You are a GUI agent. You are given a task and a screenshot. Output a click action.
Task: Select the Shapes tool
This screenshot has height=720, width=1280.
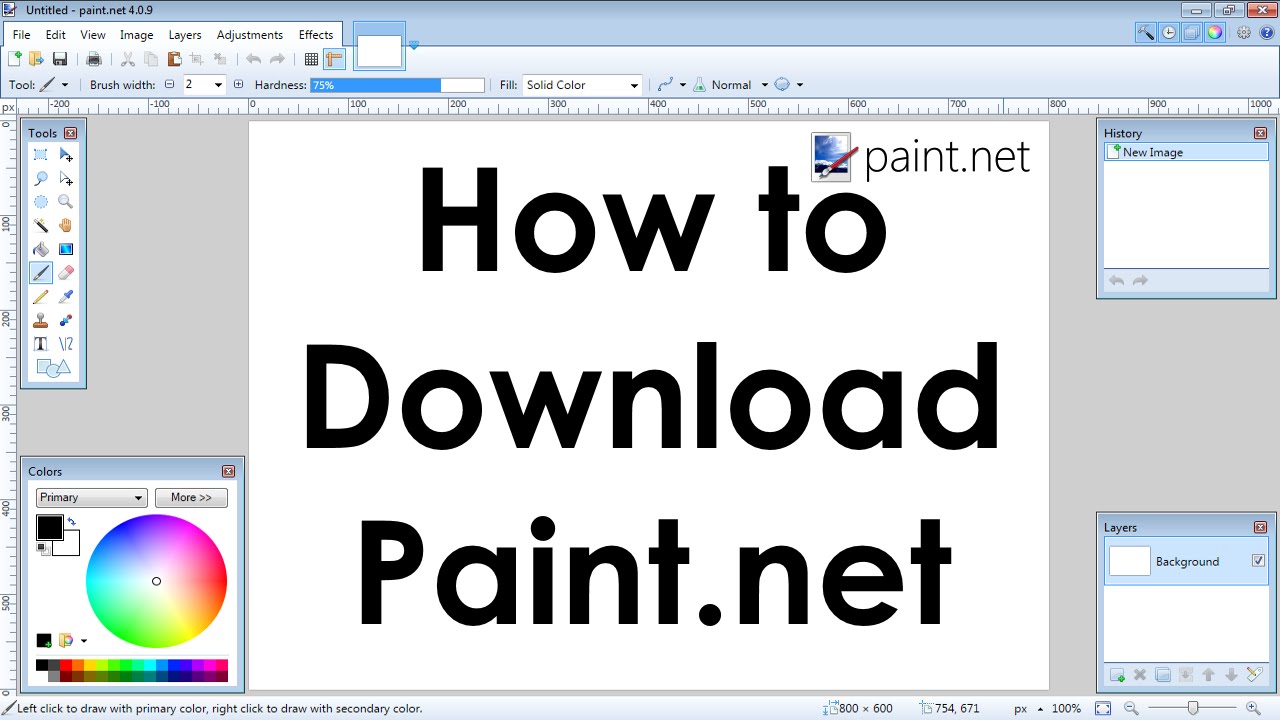pyautogui.click(x=53, y=368)
